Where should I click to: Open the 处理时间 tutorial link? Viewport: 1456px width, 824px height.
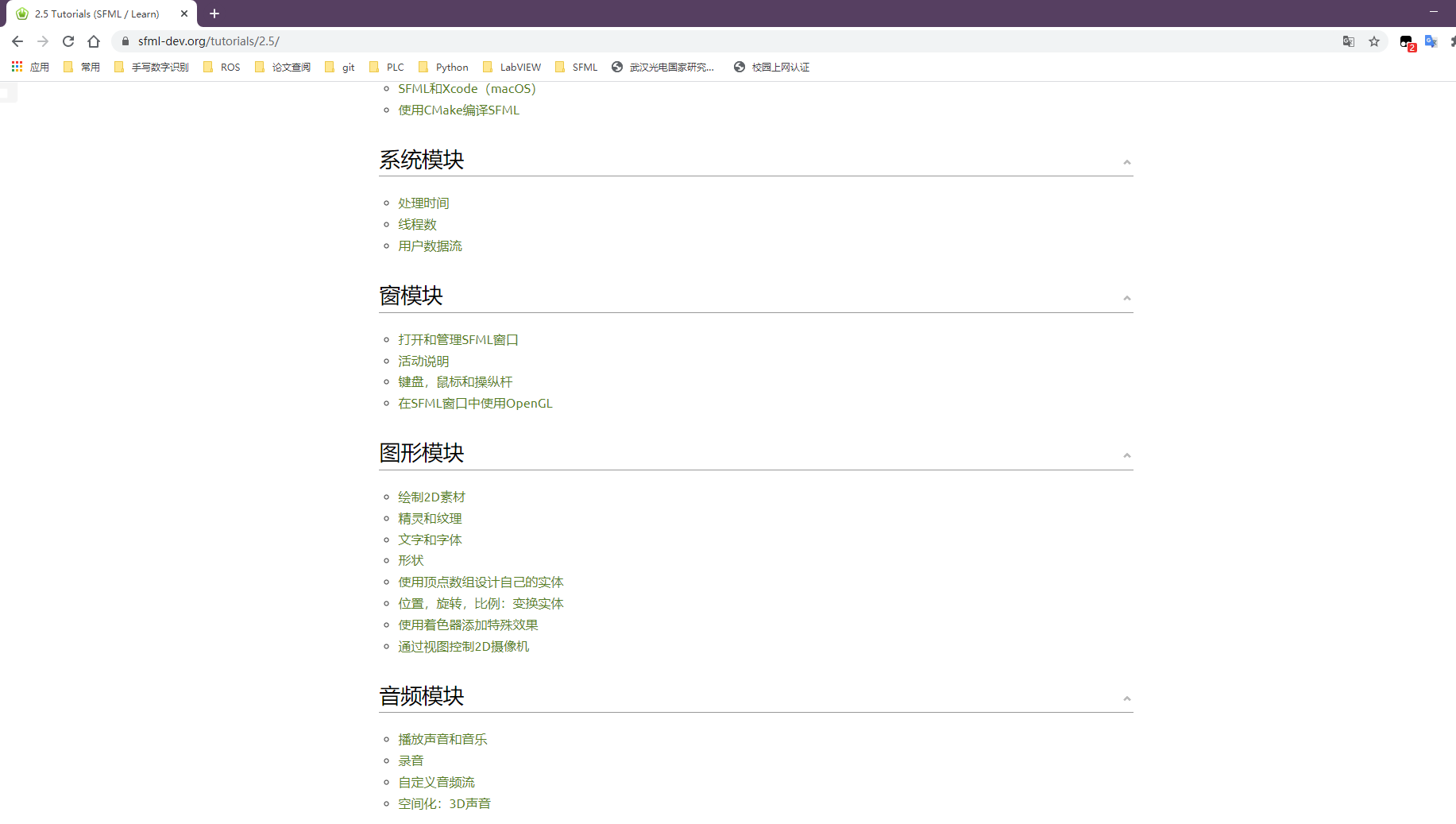(x=423, y=203)
